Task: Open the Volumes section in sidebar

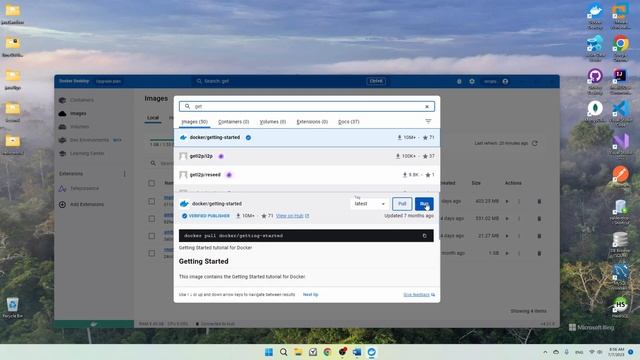Action: coord(79,127)
